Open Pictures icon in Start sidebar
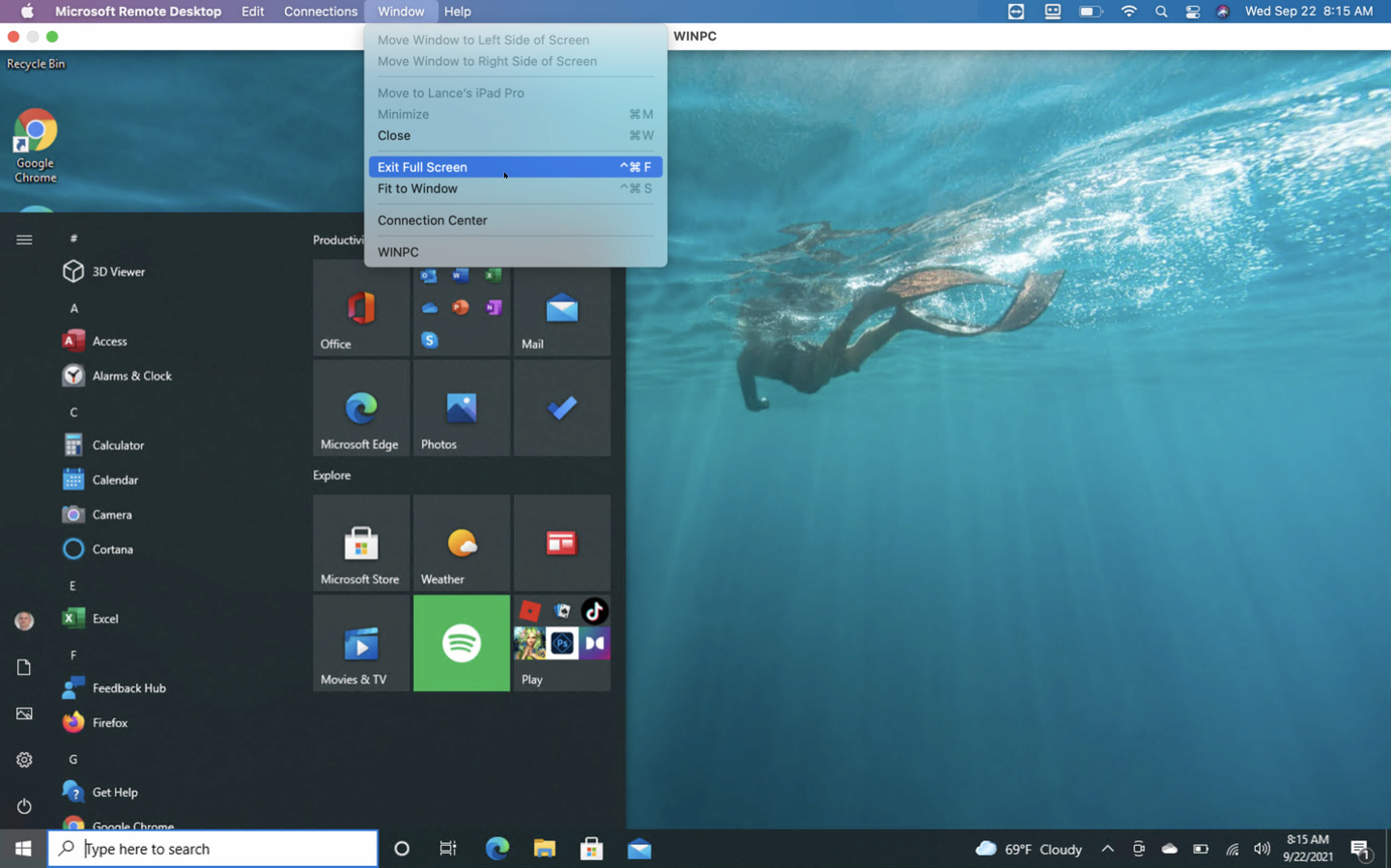This screenshot has width=1391, height=868. coord(24,714)
